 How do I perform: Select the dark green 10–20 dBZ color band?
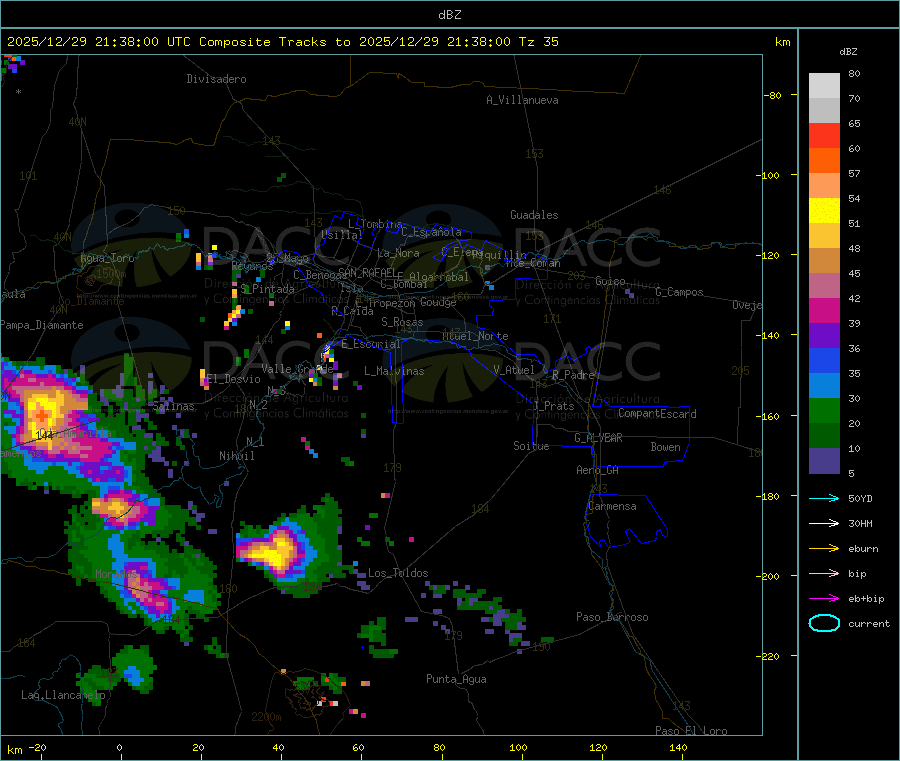[x=824, y=436]
